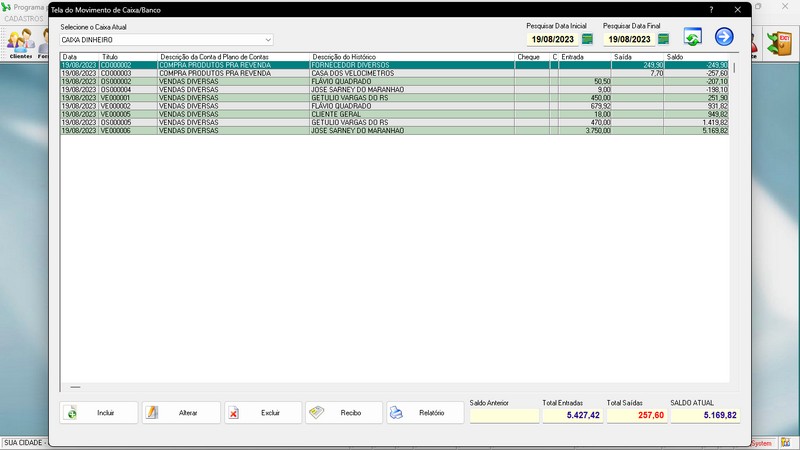Viewport: 800px width, 450px height.
Task: Click the Incluir button
Action: click(x=99, y=413)
